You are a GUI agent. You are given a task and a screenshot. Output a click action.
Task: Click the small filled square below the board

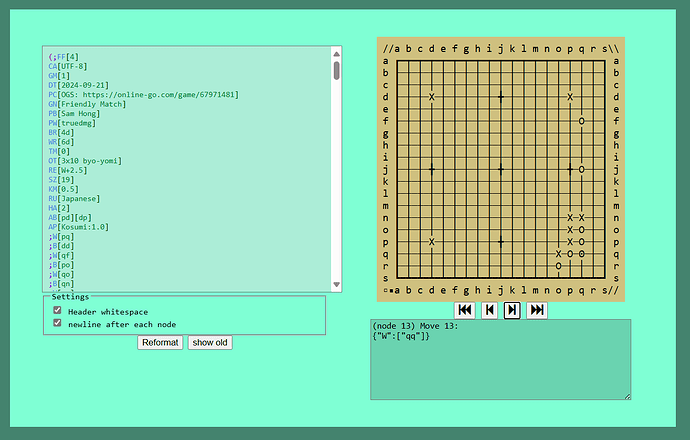391,290
